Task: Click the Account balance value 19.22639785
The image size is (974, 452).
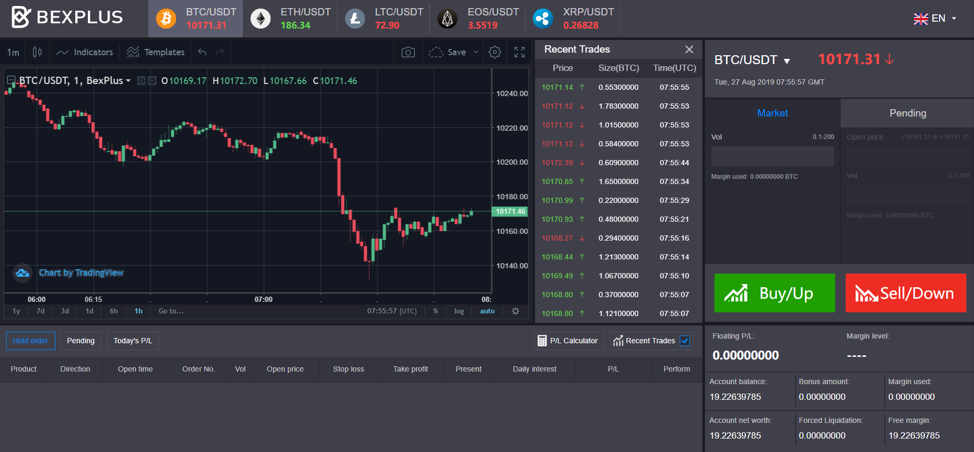Action: (735, 397)
